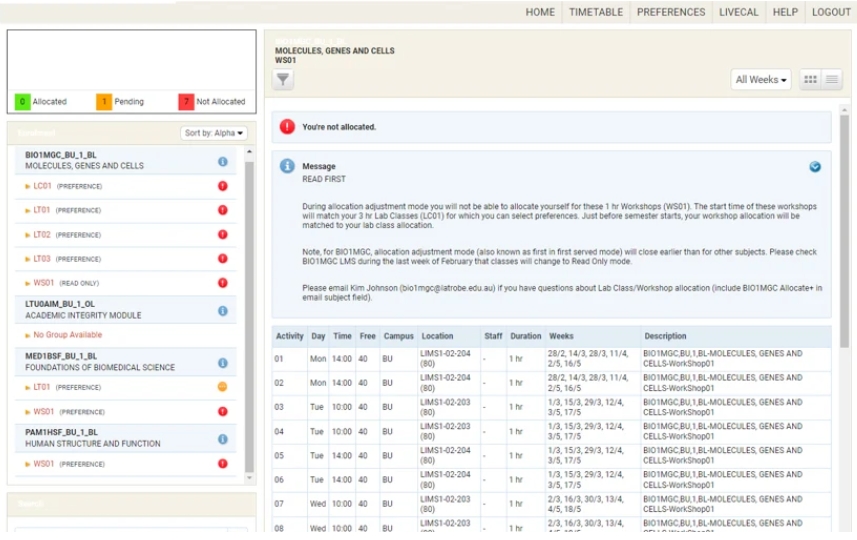Click green Allocated count badge
Viewport: 857px width, 540px height.
[22, 102]
